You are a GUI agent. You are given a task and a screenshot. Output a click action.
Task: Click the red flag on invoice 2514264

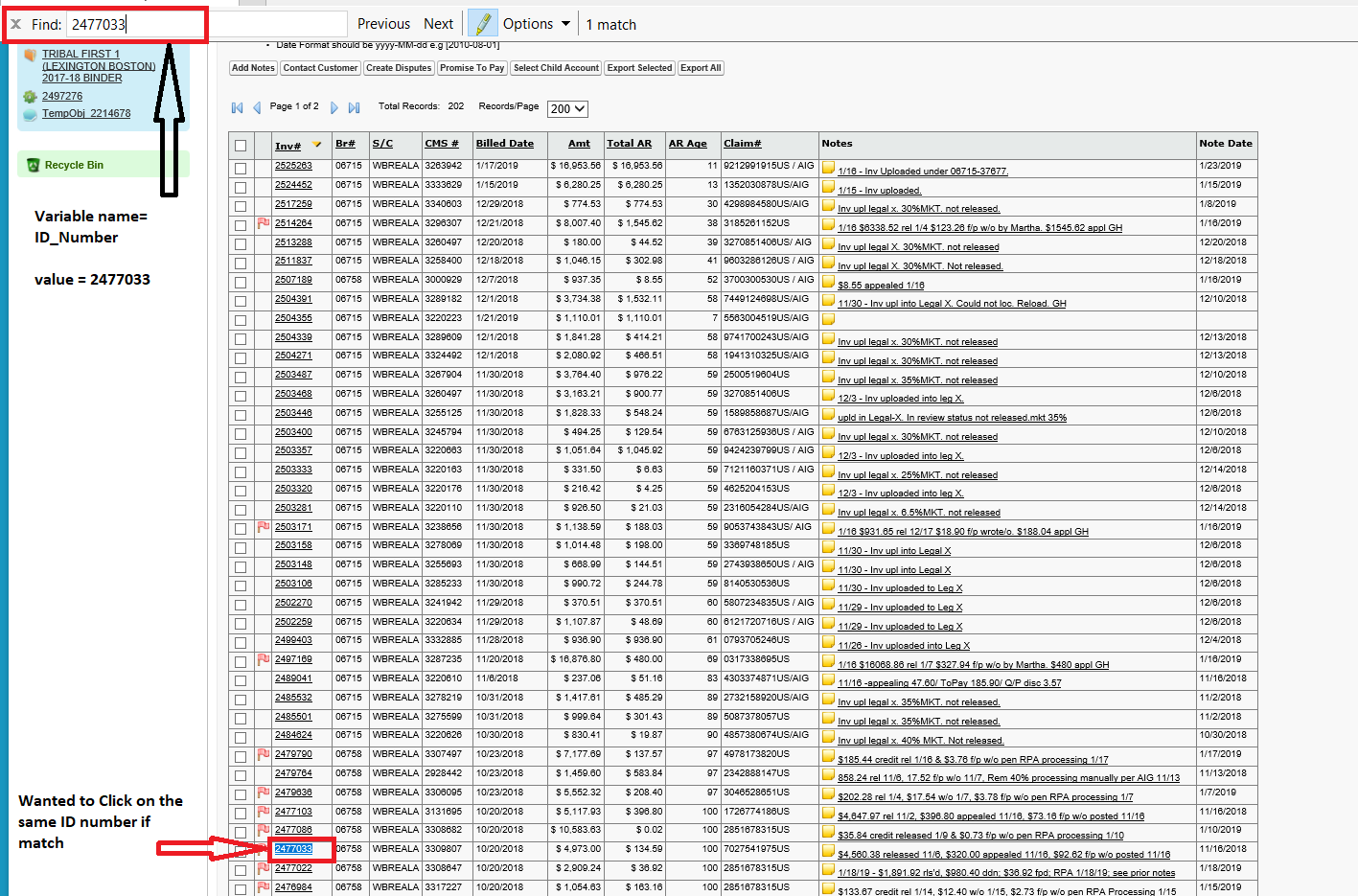click(x=263, y=223)
